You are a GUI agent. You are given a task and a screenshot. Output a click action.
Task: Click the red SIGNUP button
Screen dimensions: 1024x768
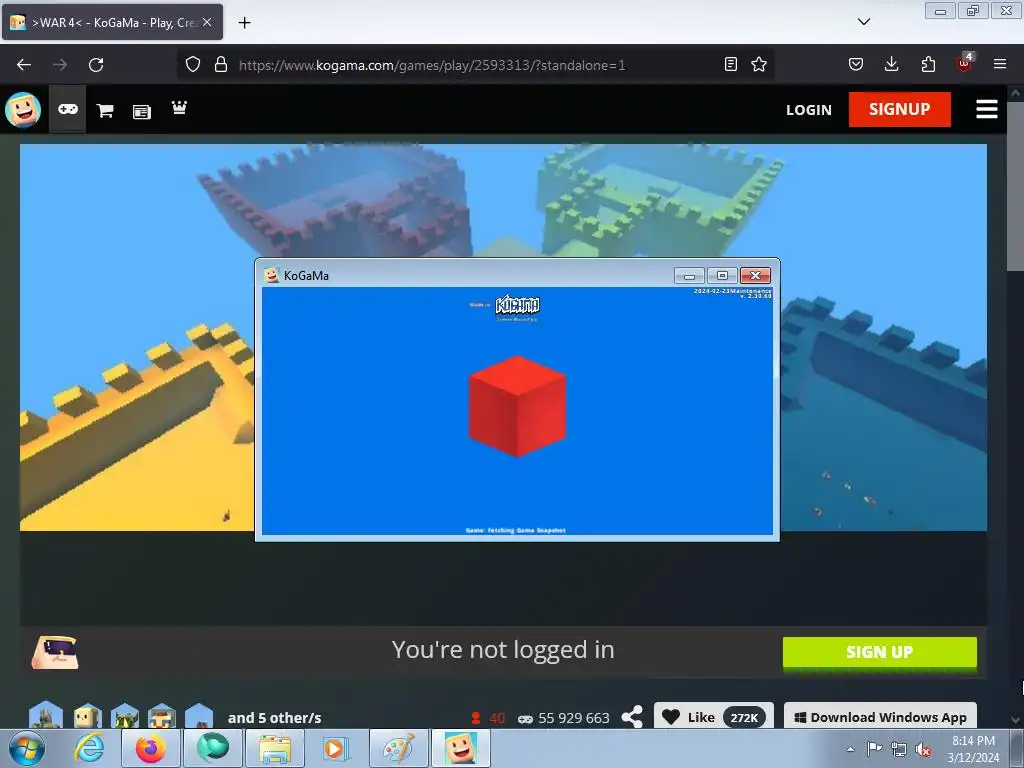pos(899,109)
